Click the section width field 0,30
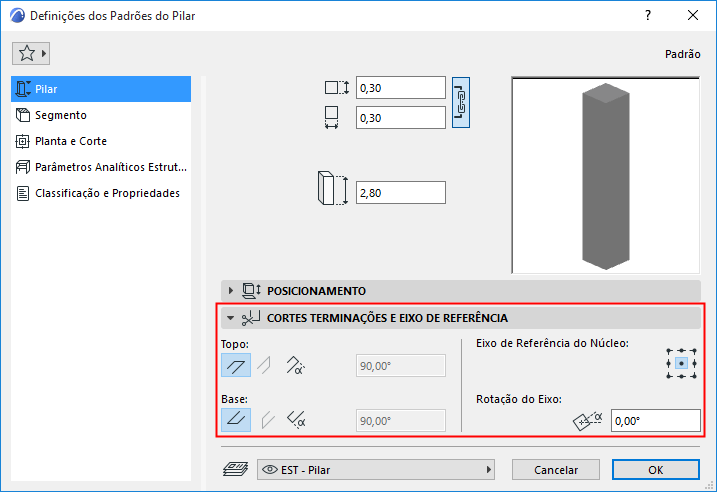This screenshot has width=717, height=492. 401,118
